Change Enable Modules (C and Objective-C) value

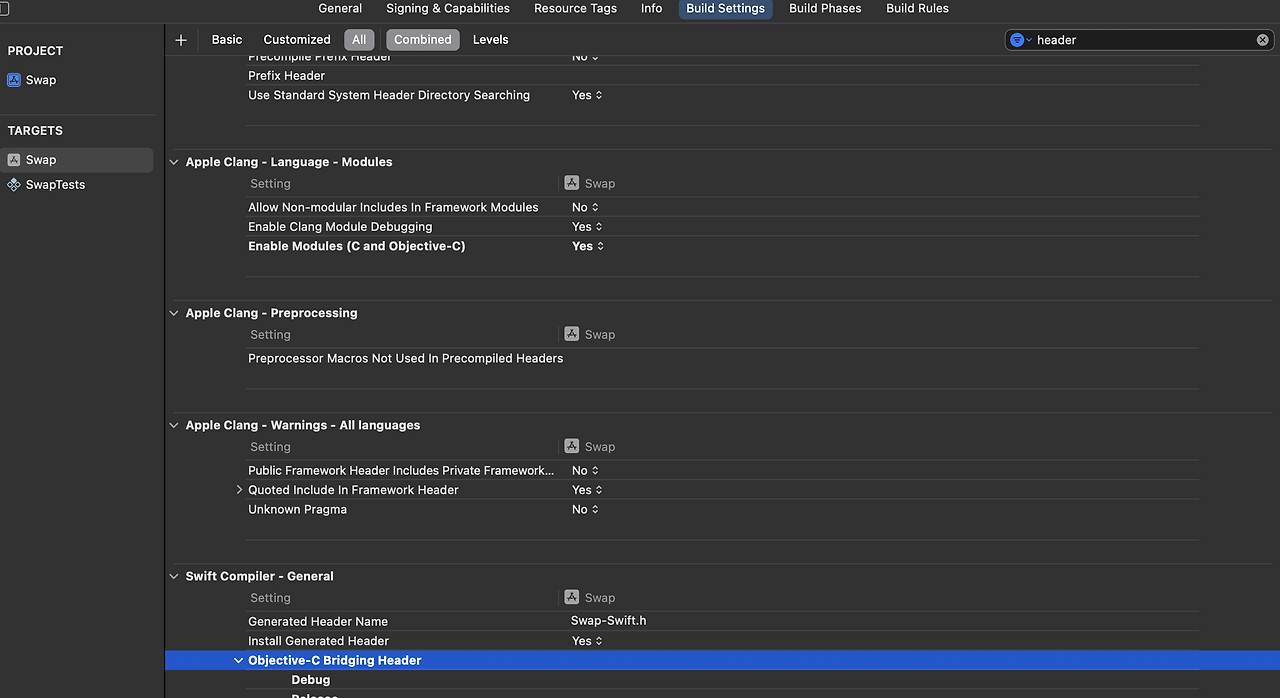pyautogui.click(x=587, y=246)
